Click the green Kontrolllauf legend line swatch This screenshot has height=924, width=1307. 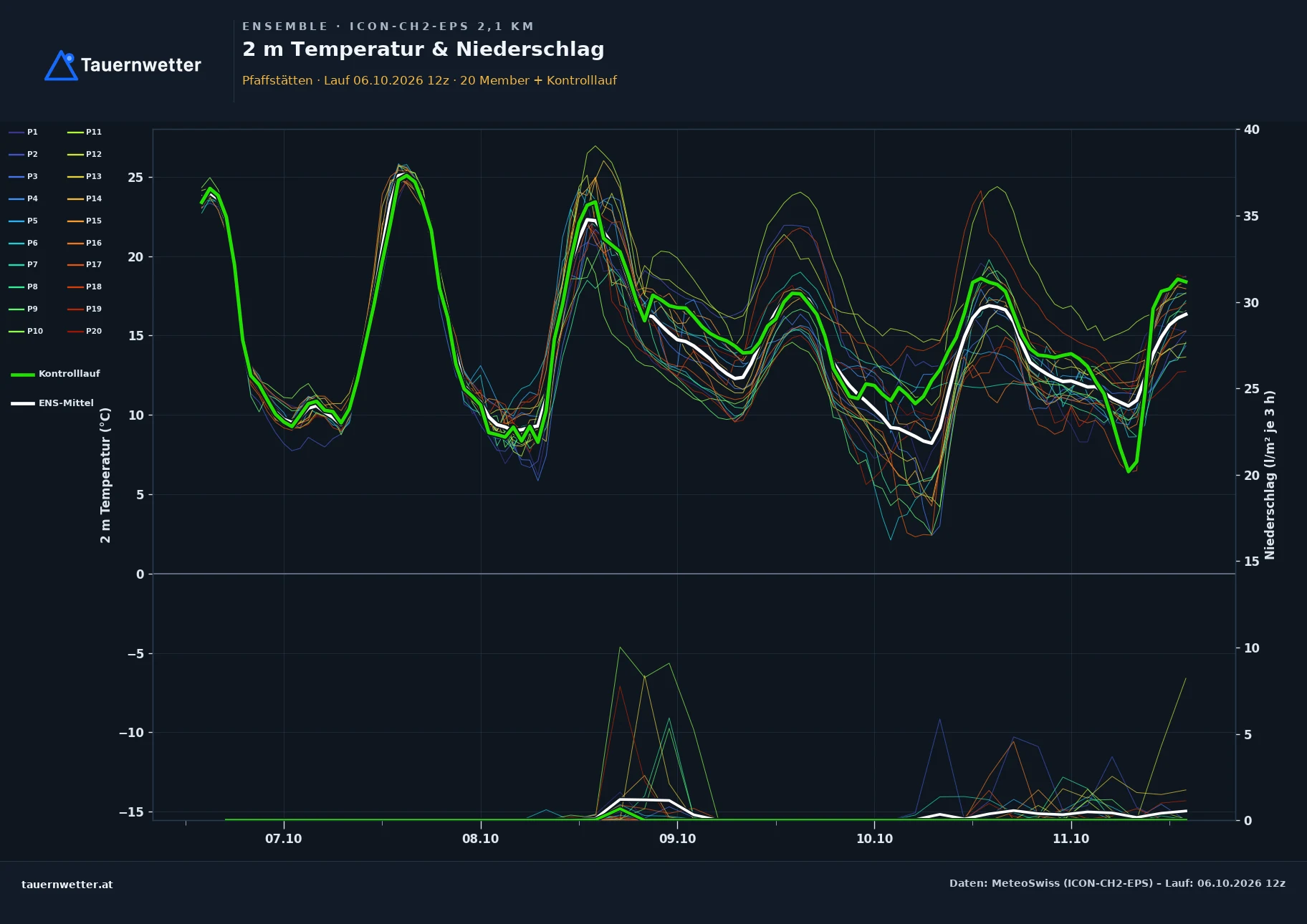tap(23, 375)
